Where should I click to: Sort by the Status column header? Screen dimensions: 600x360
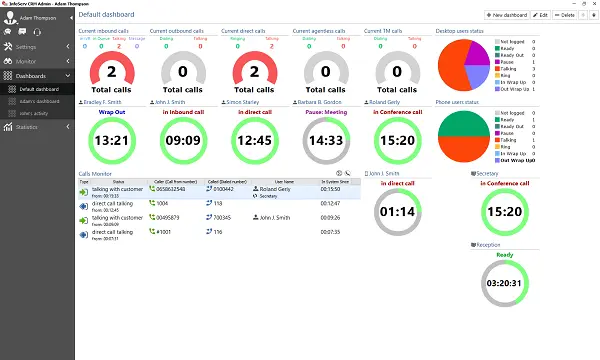[118, 182]
